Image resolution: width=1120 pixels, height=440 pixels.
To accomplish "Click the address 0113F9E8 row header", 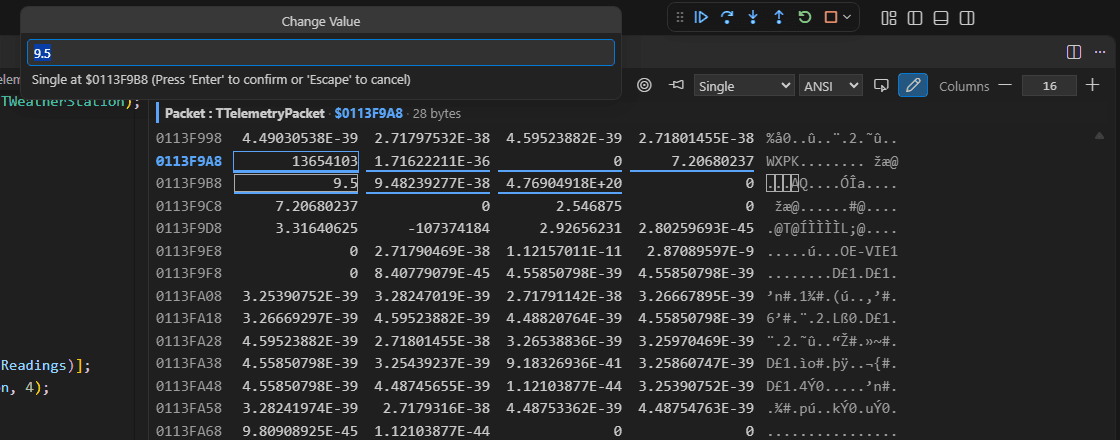I will coord(189,251).
